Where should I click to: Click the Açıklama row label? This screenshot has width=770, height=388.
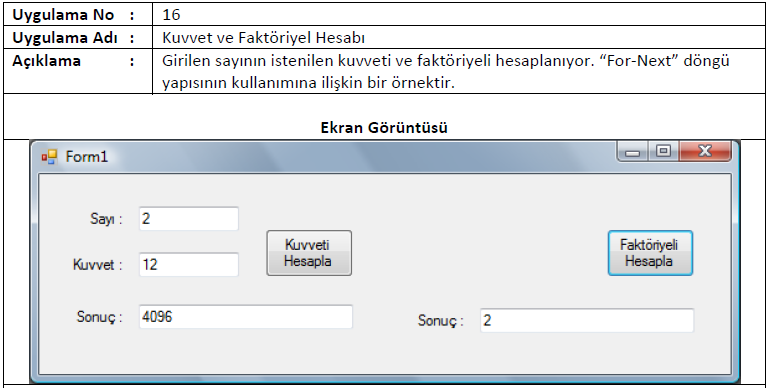click(x=46, y=61)
